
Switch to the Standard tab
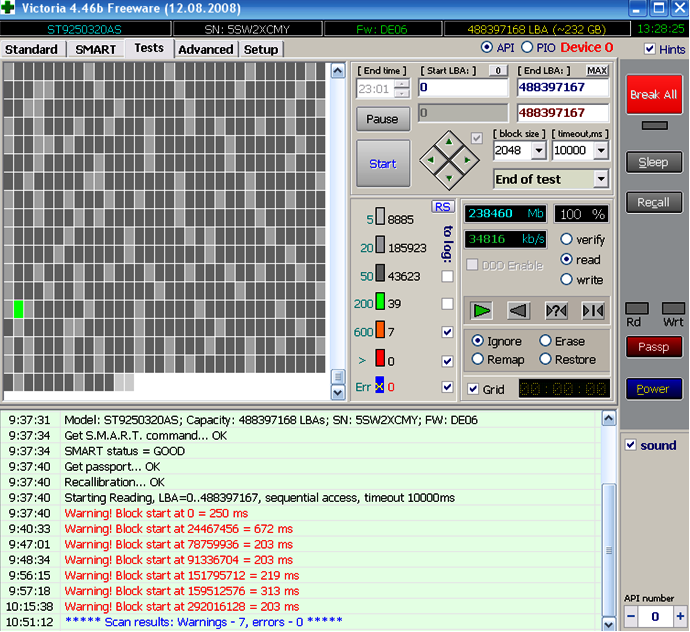point(32,49)
